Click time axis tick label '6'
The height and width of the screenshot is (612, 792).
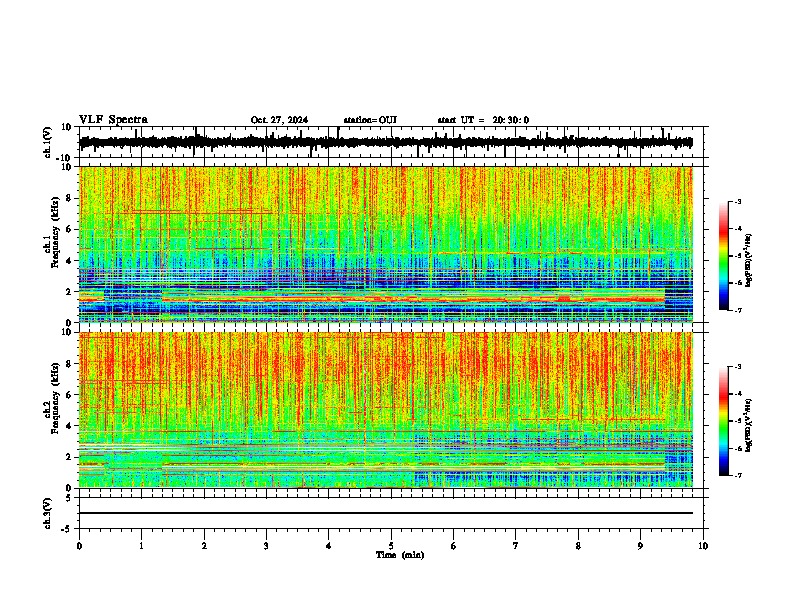click(x=454, y=546)
